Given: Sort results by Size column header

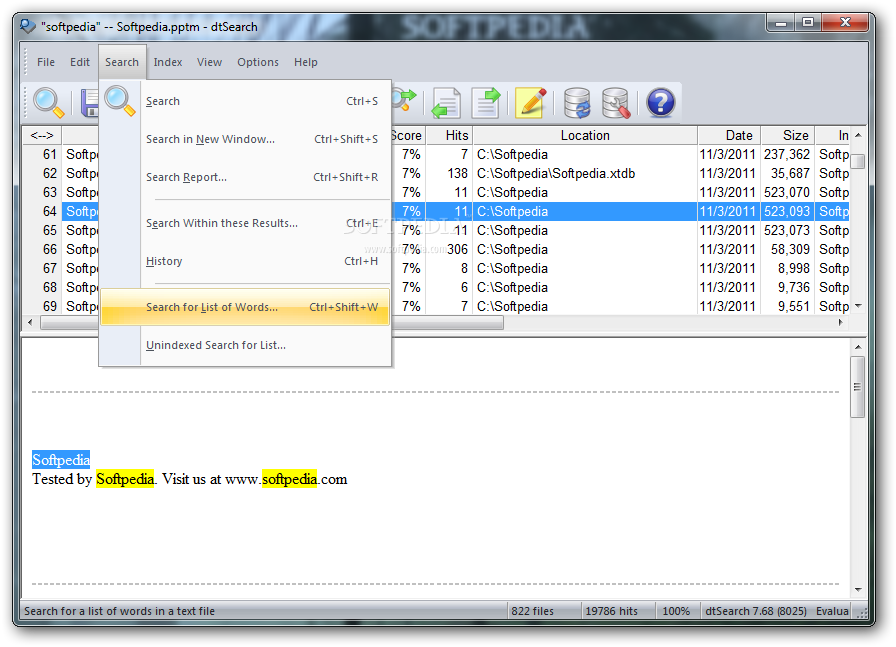Looking at the screenshot, I should pos(787,135).
